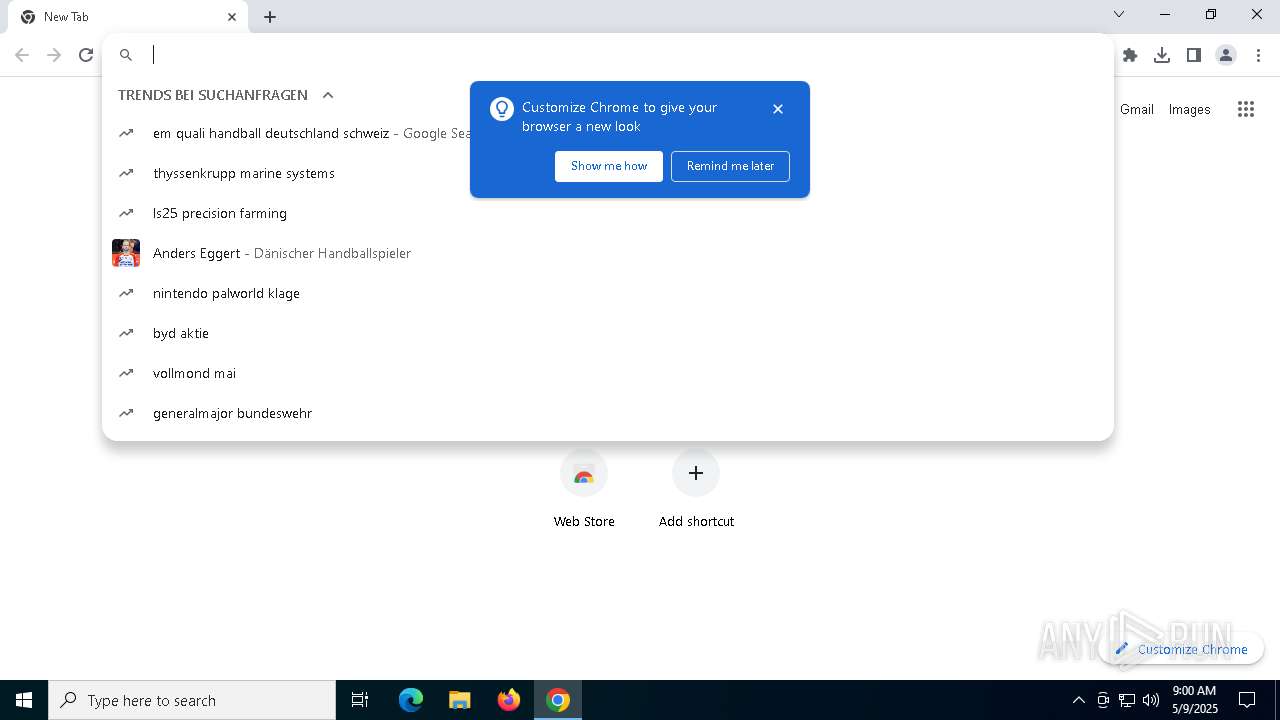1280x720 pixels.
Task: Click the back navigation arrow
Action: click(22, 55)
